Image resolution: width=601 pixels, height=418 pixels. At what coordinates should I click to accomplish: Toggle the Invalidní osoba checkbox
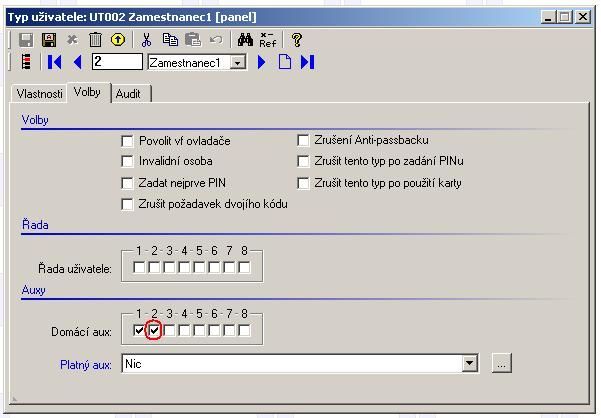(x=127, y=161)
